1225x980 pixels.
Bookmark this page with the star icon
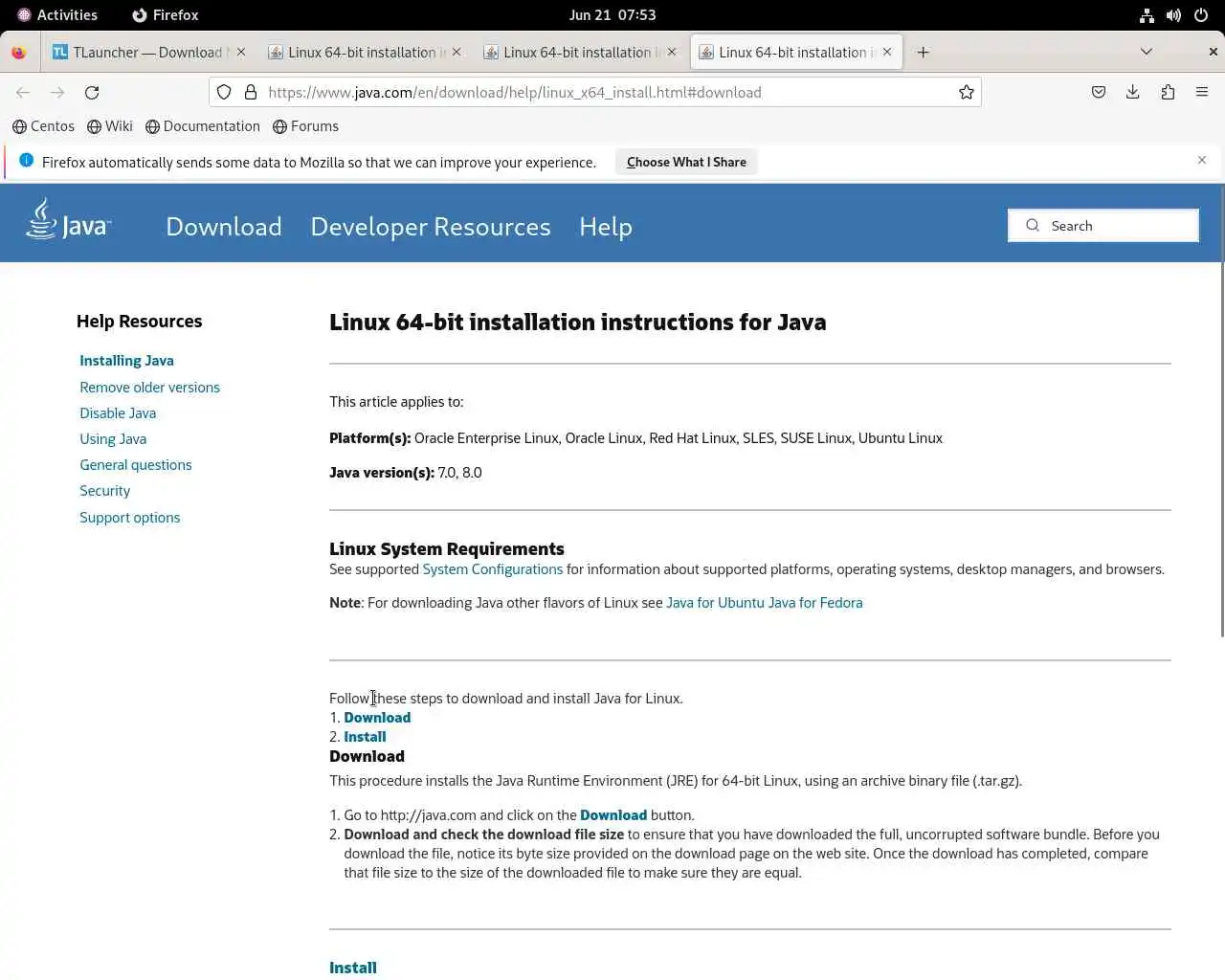coord(967,93)
